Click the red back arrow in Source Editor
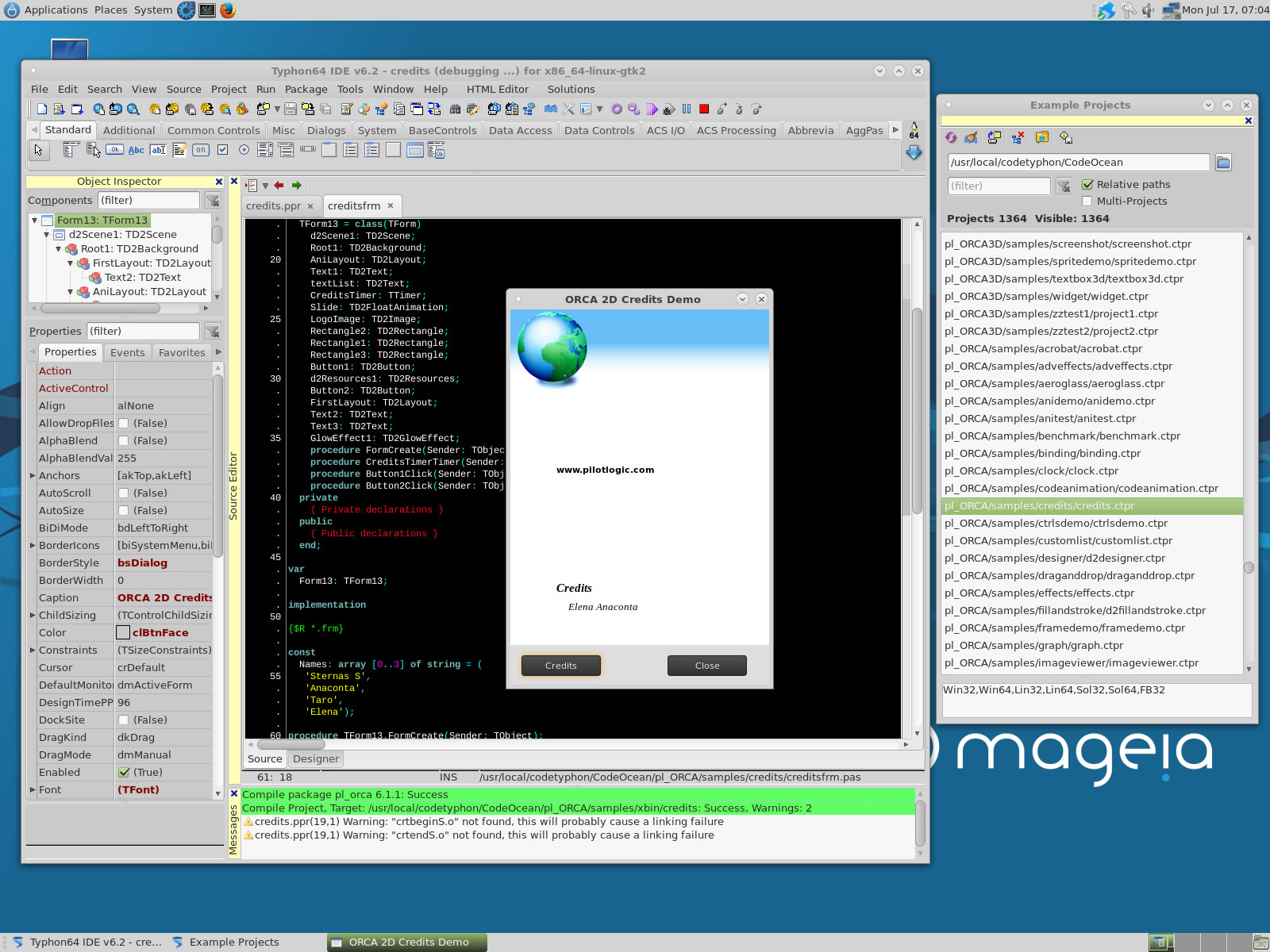 (x=279, y=186)
